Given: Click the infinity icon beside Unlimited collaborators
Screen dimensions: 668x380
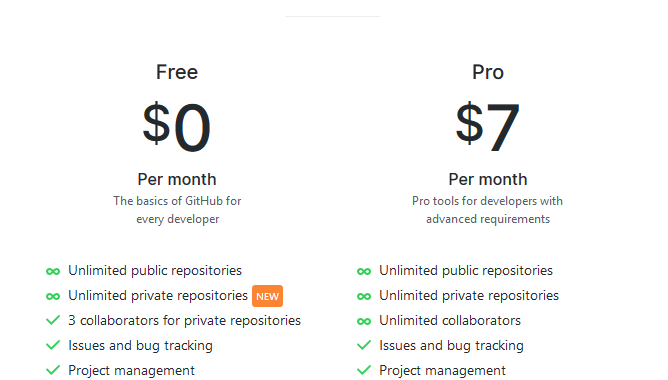Looking at the screenshot, I should coord(364,322).
